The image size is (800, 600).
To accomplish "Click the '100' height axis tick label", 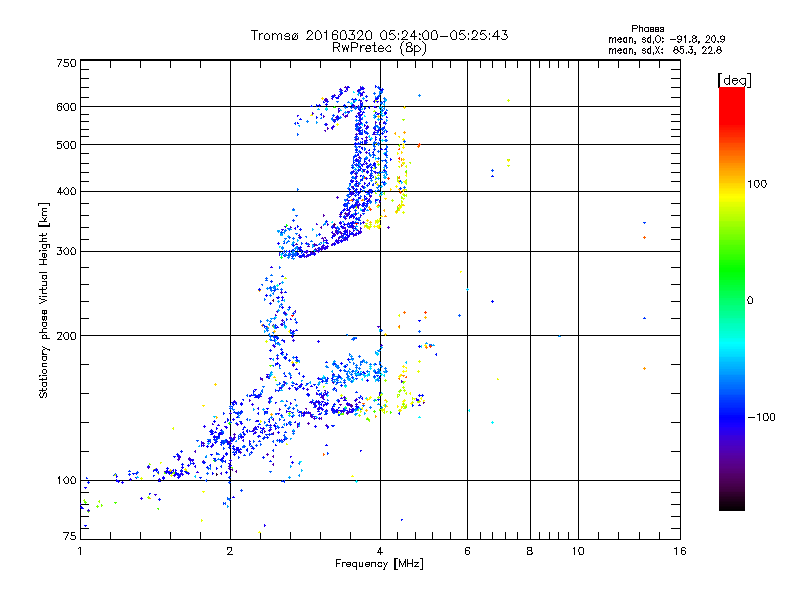I will (x=66, y=481).
